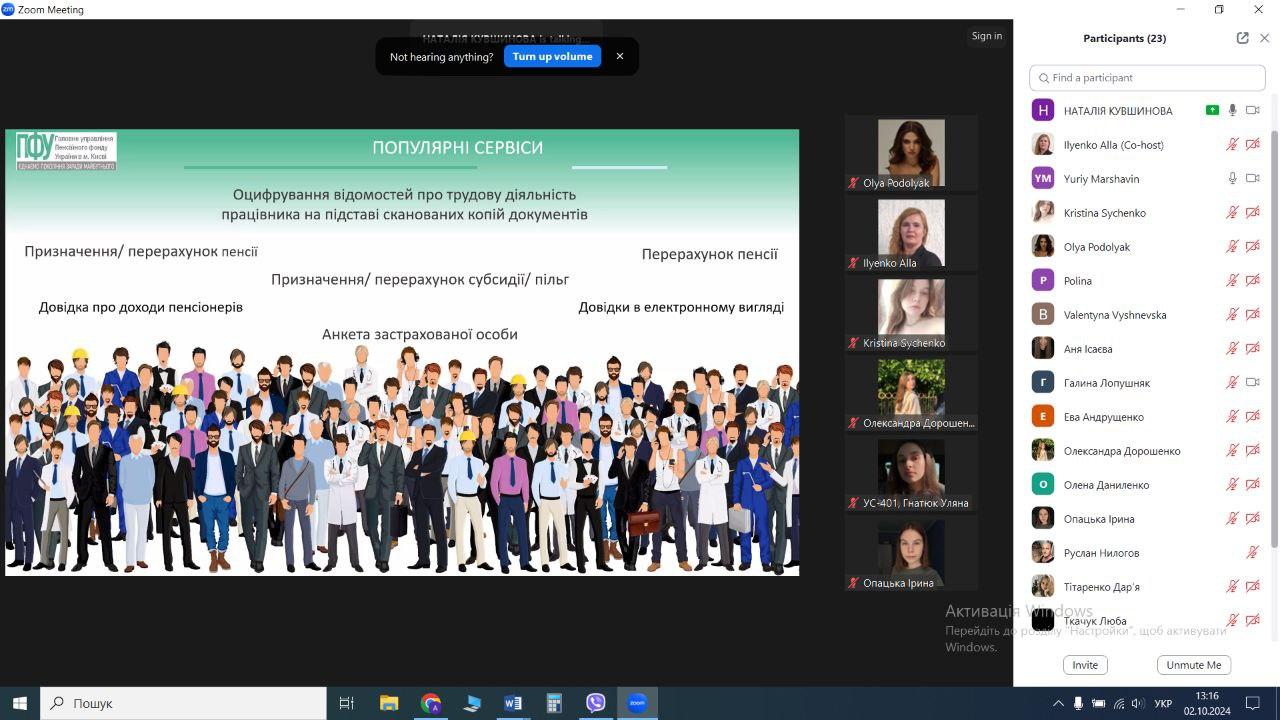The width and height of the screenshot is (1280, 720).
Task: Click the Turn up volume button
Action: [552, 57]
